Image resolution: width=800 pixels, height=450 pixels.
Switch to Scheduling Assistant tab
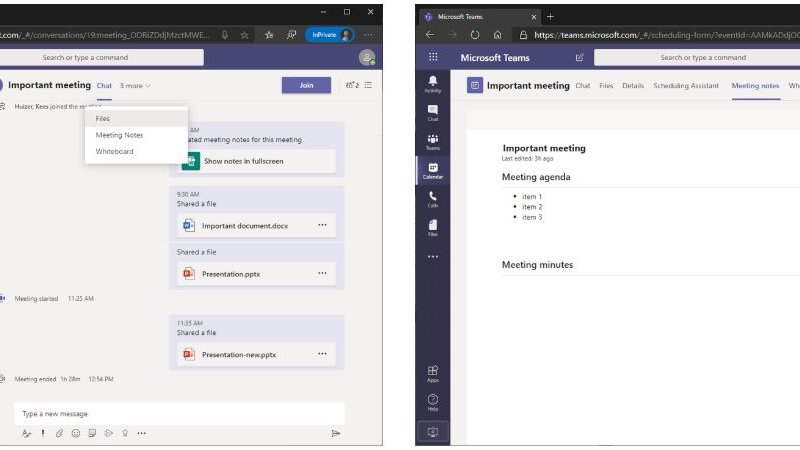[686, 86]
